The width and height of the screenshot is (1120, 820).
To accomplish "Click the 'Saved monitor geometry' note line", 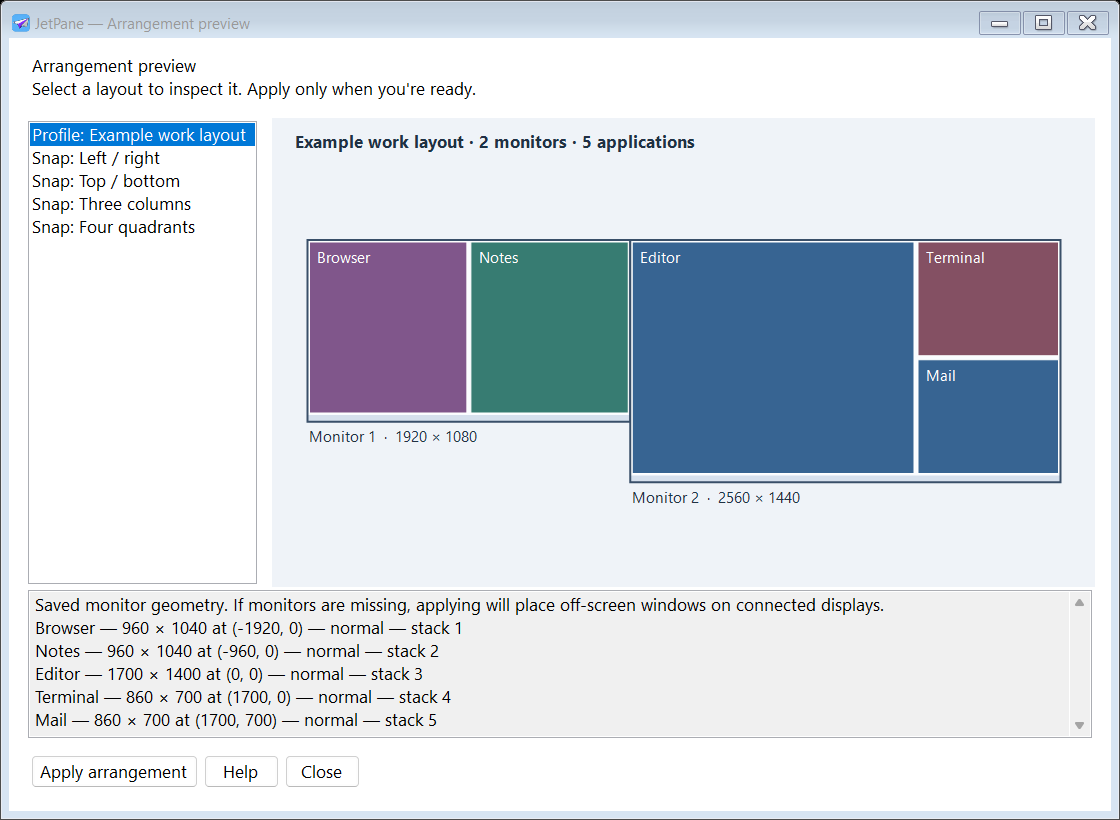I will (459, 605).
